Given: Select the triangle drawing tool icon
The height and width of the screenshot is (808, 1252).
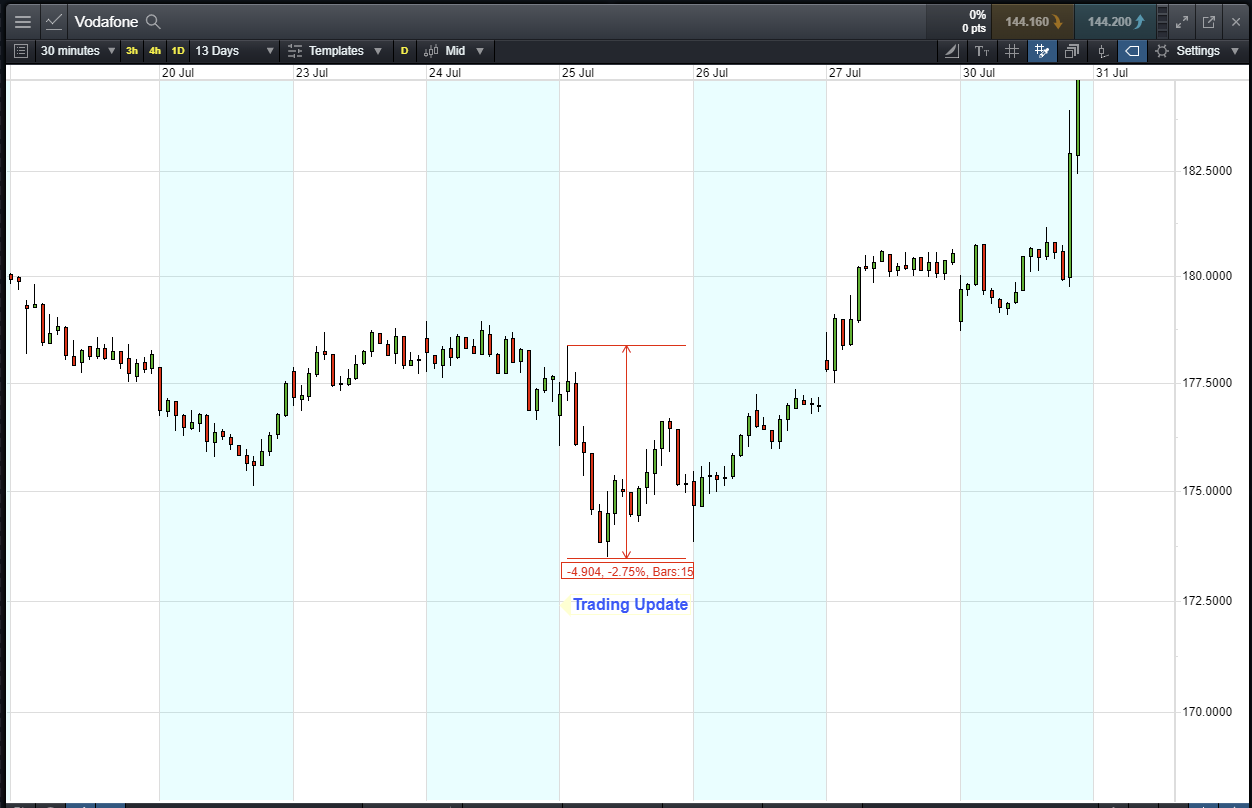Looking at the screenshot, I should click(x=953, y=51).
